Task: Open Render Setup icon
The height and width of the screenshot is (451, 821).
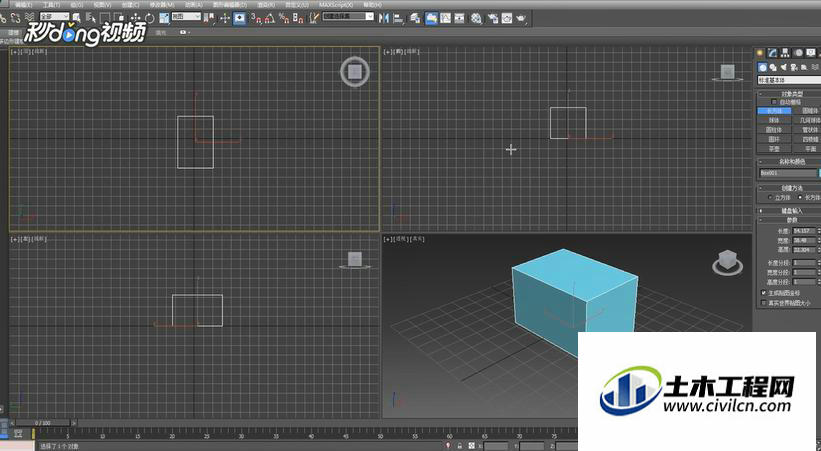Action: pos(492,18)
